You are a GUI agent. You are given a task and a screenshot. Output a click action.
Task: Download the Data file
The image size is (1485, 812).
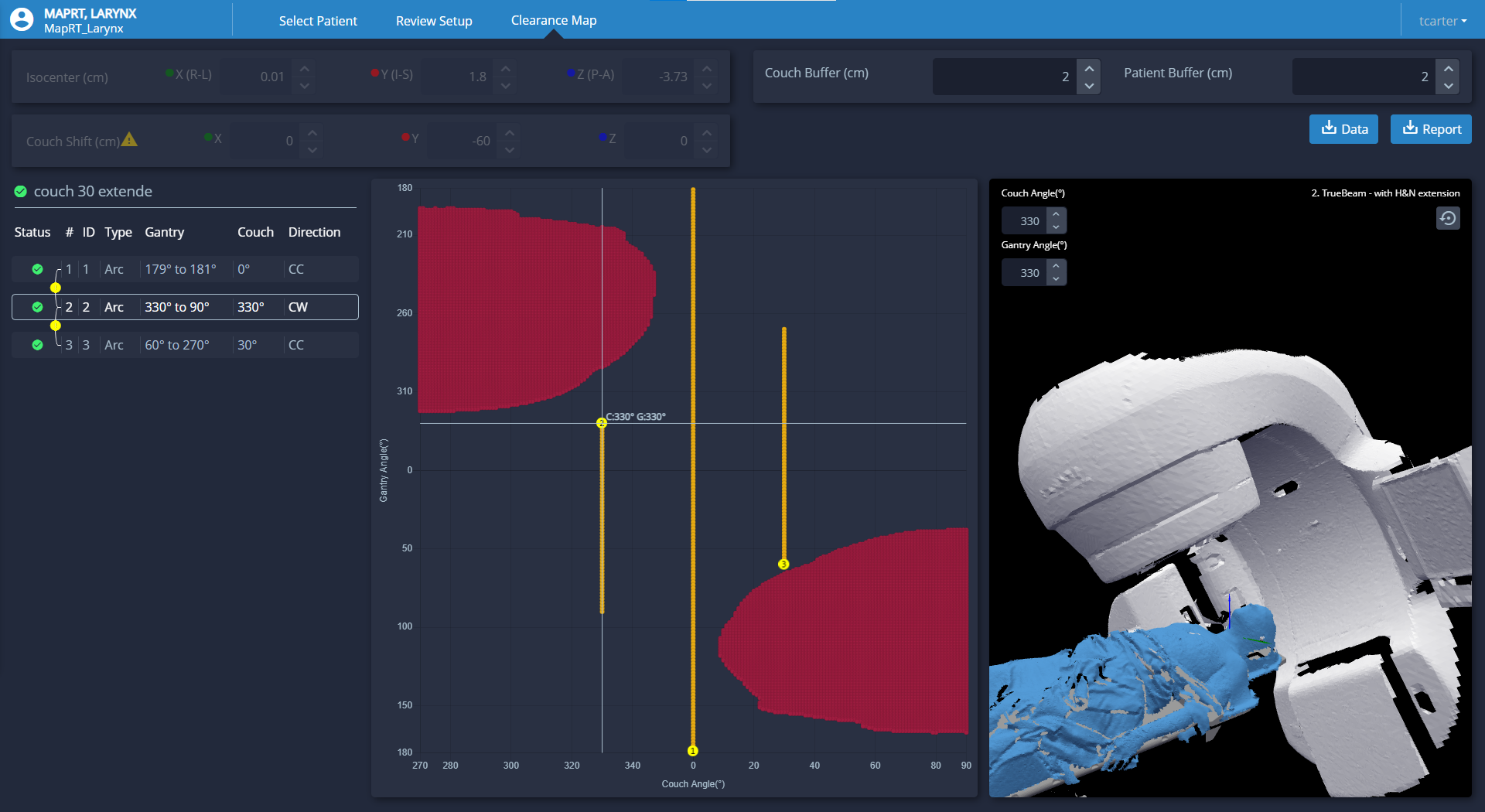coord(1343,129)
